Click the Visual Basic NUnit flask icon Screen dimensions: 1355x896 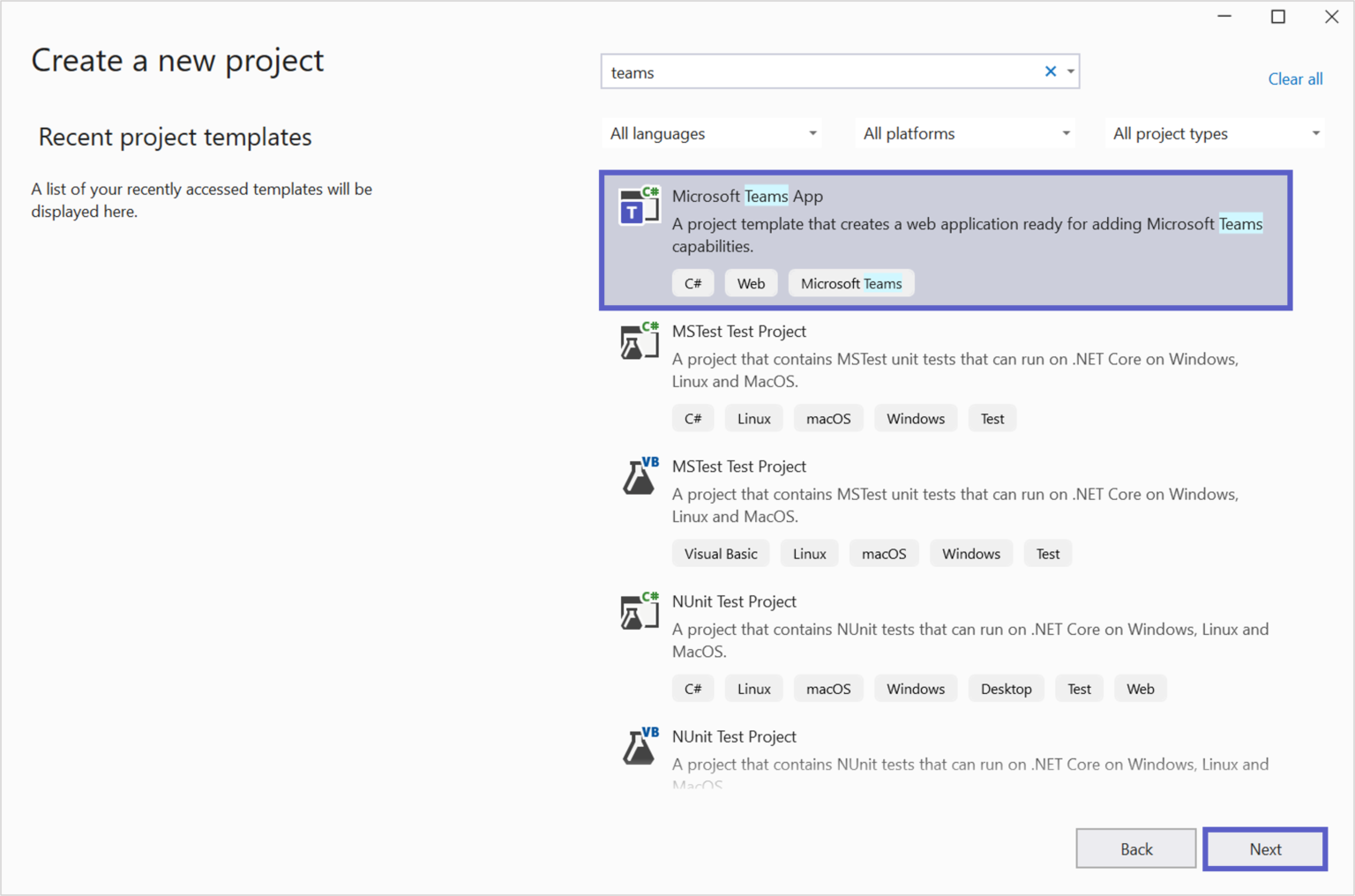point(639,746)
